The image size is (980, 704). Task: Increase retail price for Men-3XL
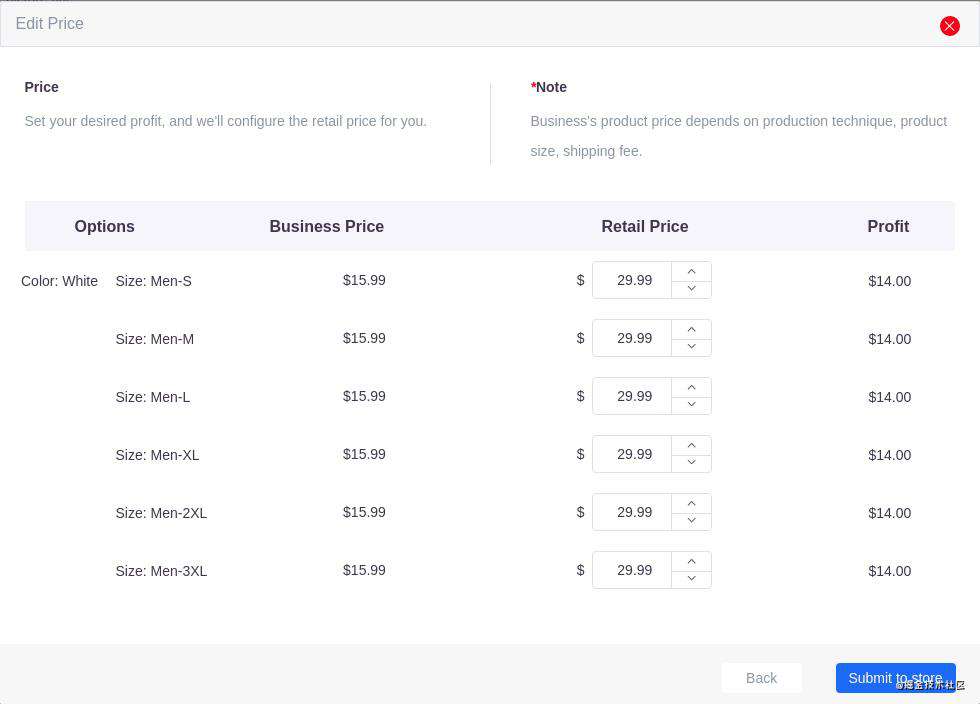(x=691, y=562)
